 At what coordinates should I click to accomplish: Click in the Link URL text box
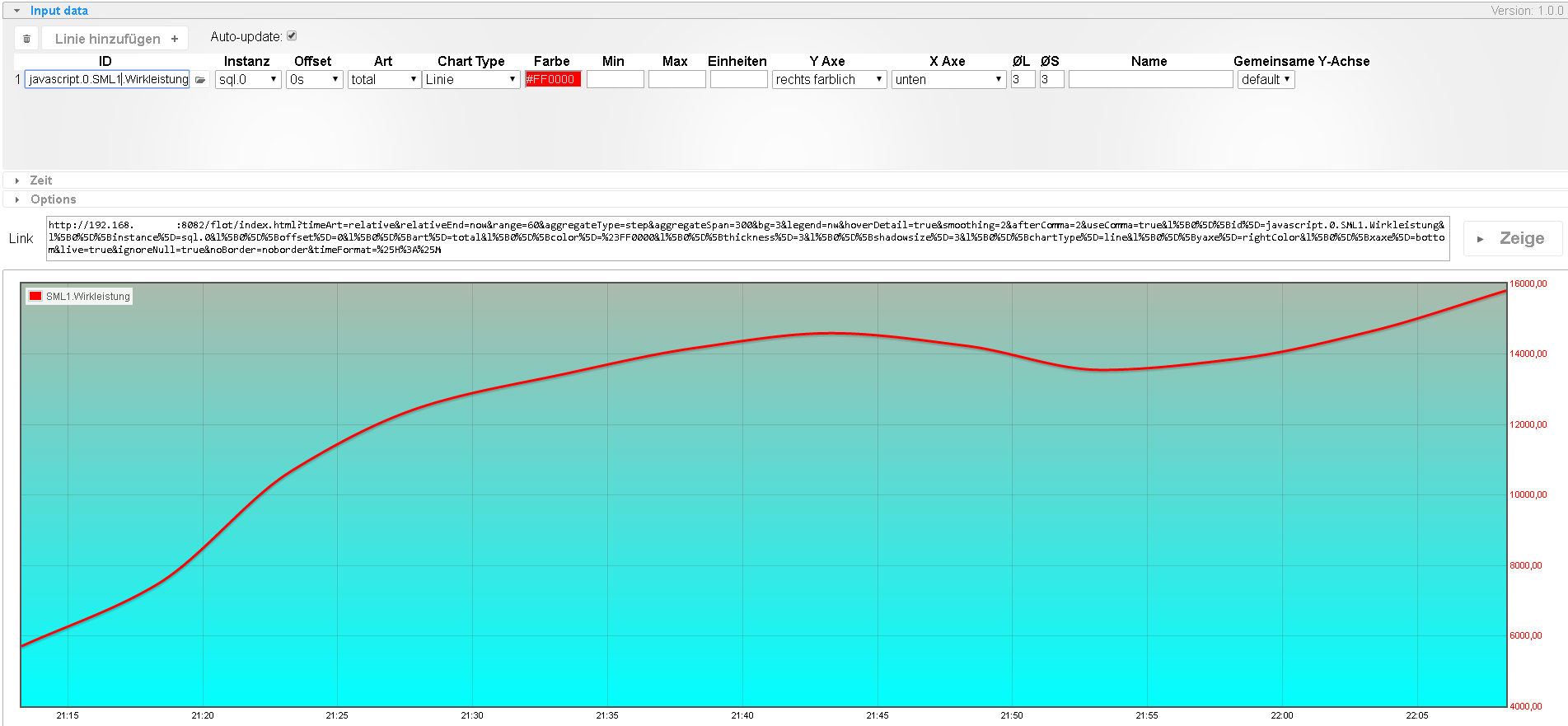747,238
